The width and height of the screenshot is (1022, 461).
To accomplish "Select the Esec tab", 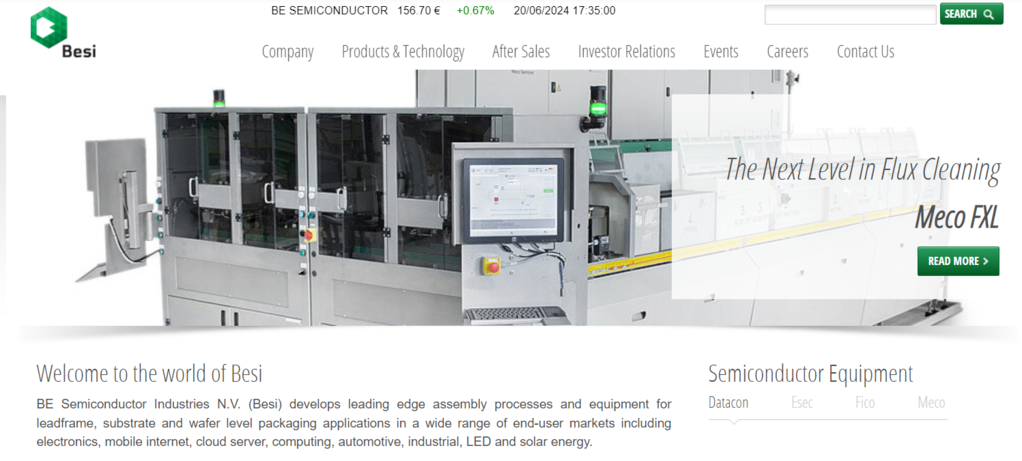I will pyautogui.click(x=801, y=402).
